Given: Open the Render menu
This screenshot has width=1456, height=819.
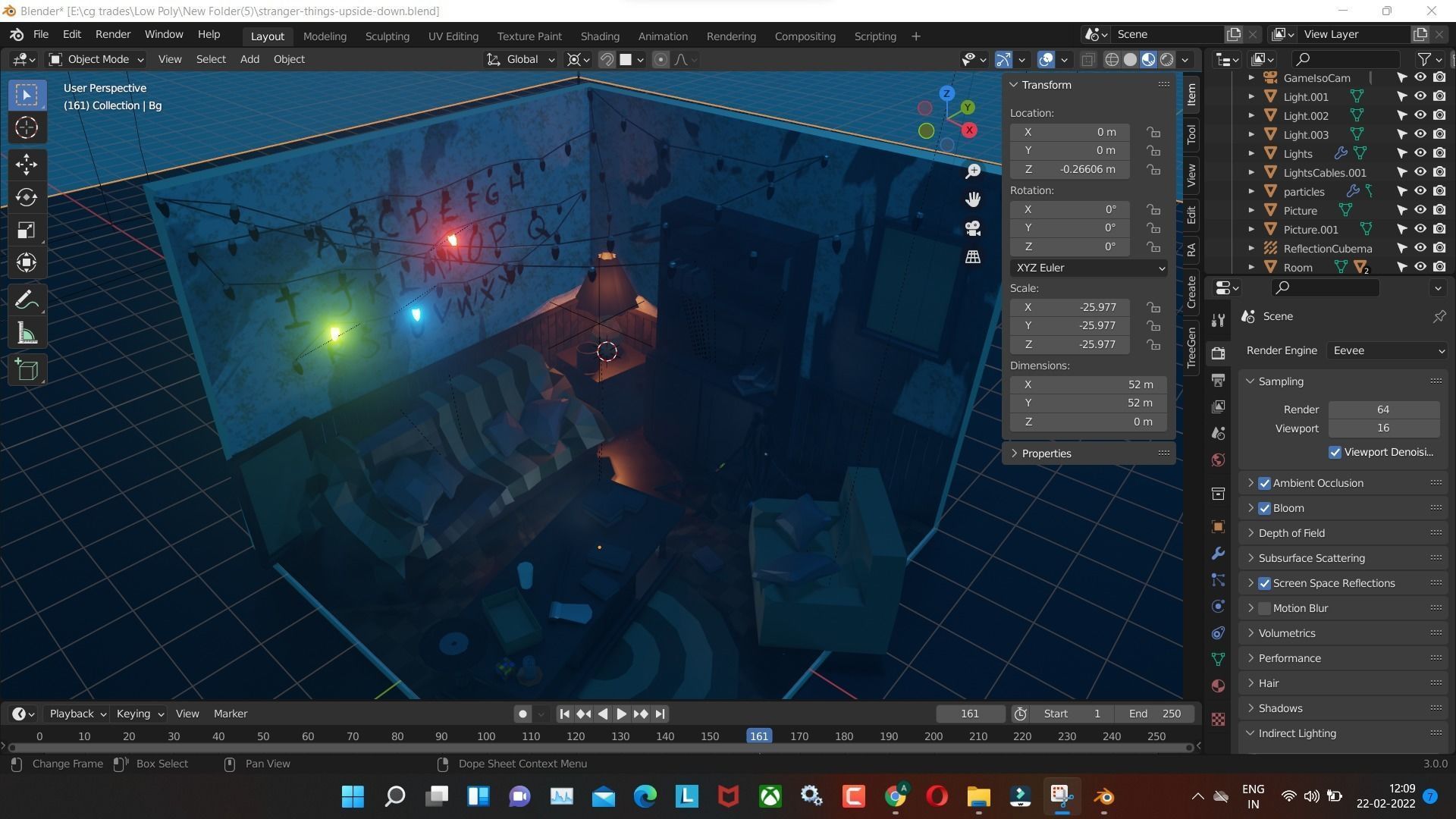Looking at the screenshot, I should (x=113, y=34).
